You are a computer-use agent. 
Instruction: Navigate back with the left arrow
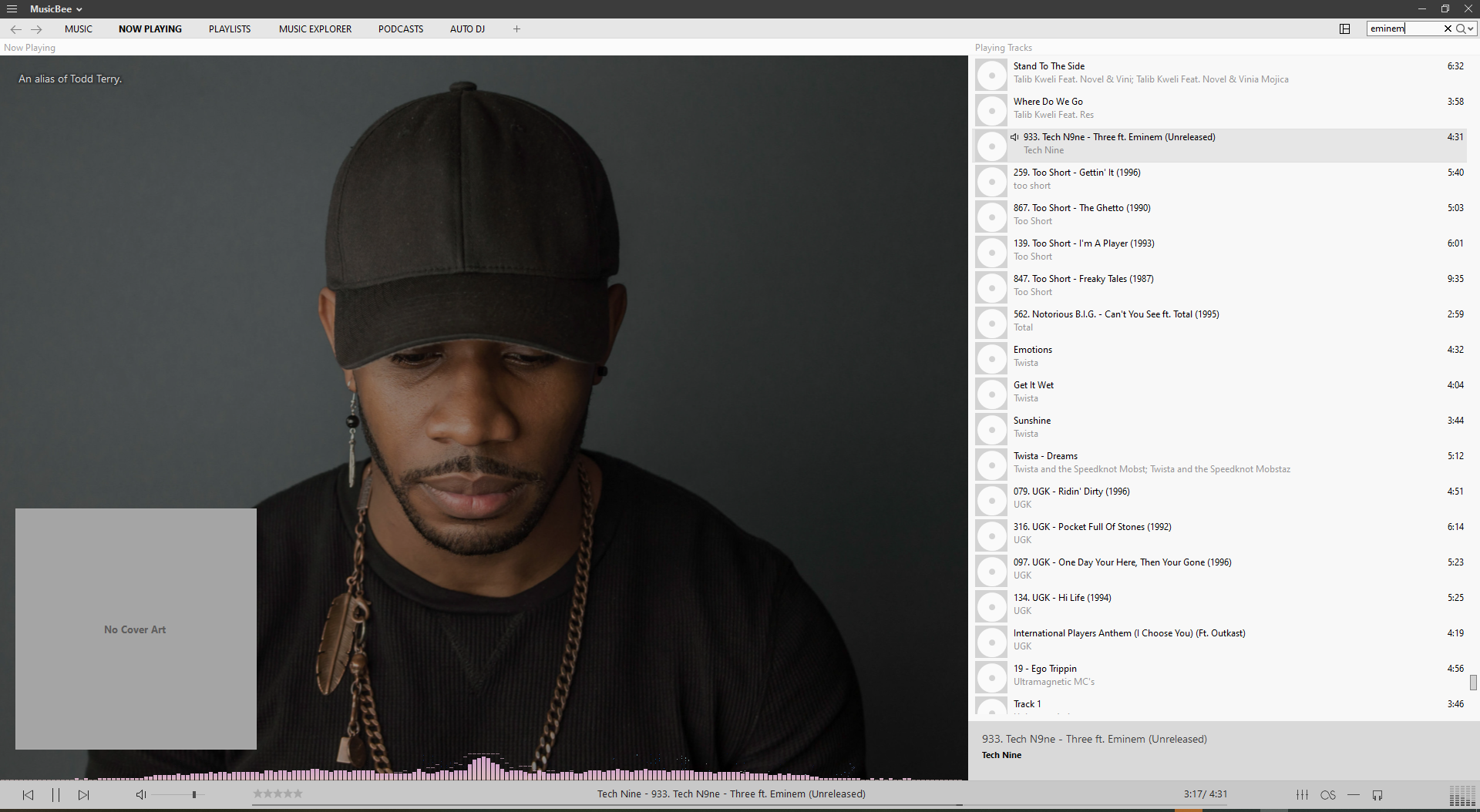pyautogui.click(x=15, y=29)
